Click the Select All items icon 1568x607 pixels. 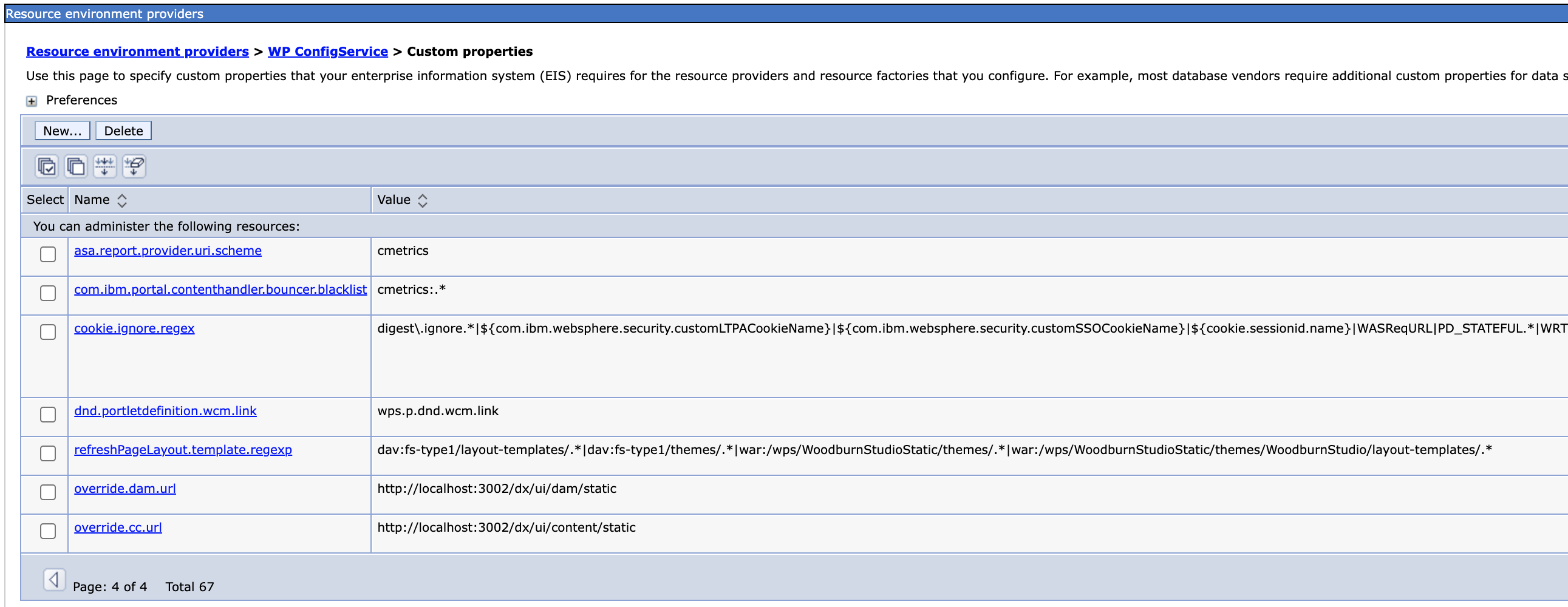46,166
